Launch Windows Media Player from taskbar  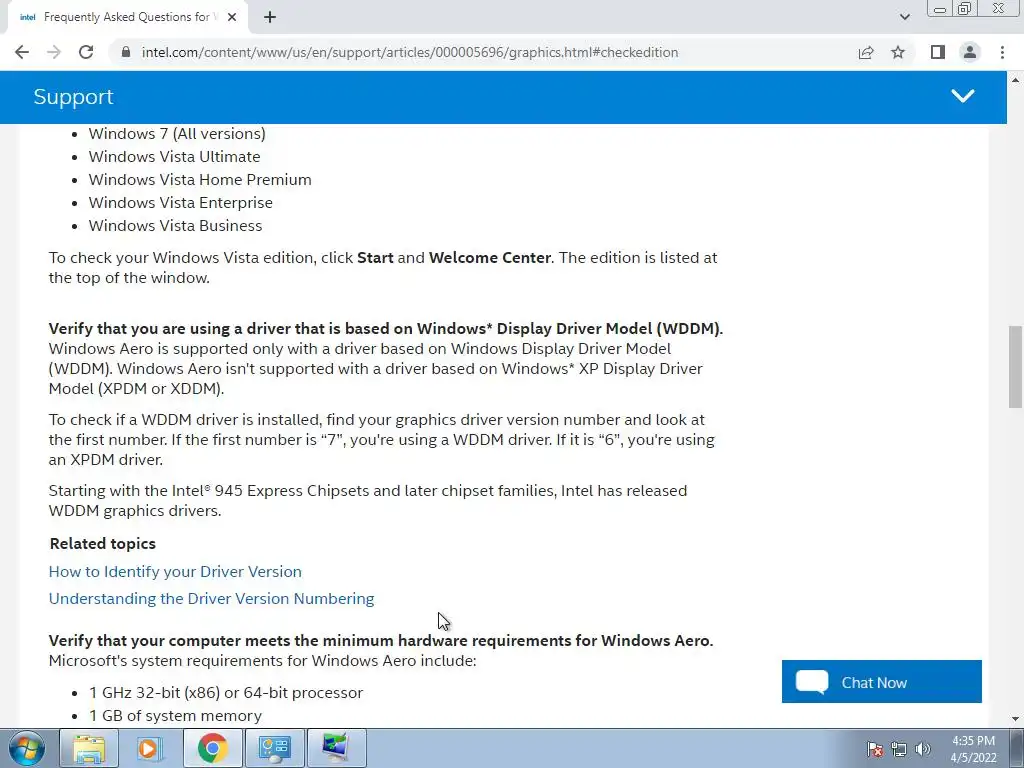150,748
